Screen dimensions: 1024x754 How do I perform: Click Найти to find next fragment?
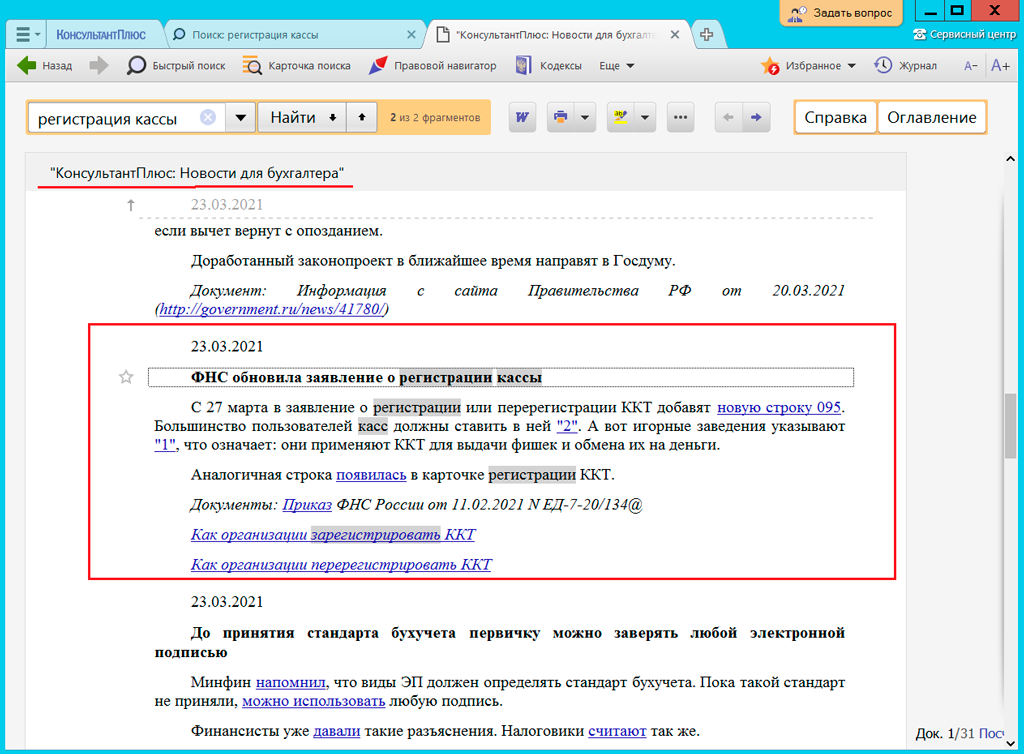tap(302, 118)
